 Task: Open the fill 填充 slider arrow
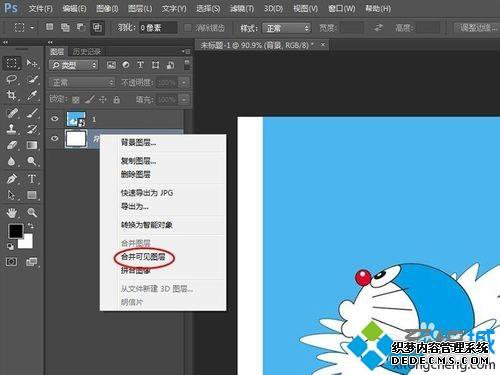point(184,99)
